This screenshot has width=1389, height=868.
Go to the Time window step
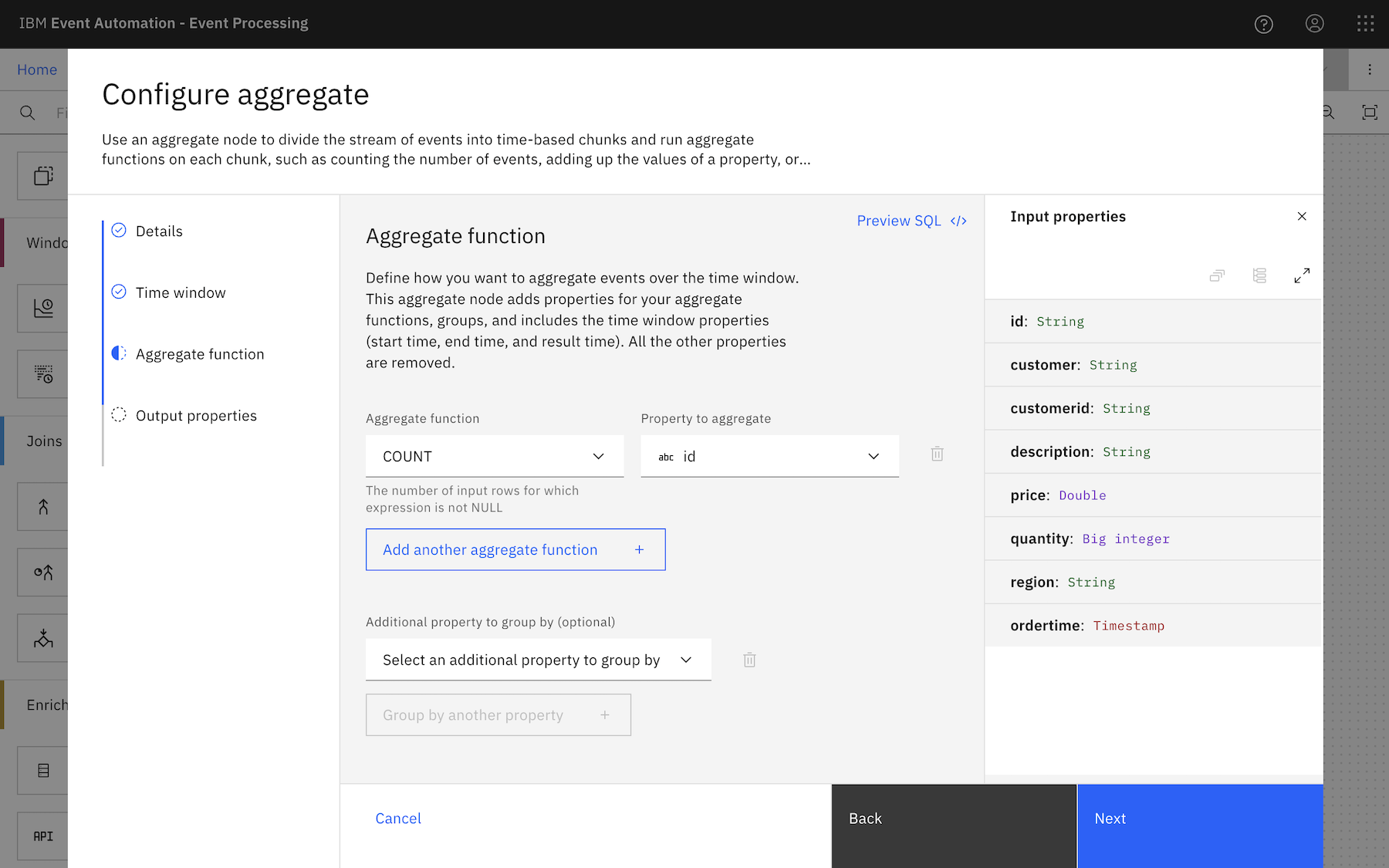(x=181, y=293)
